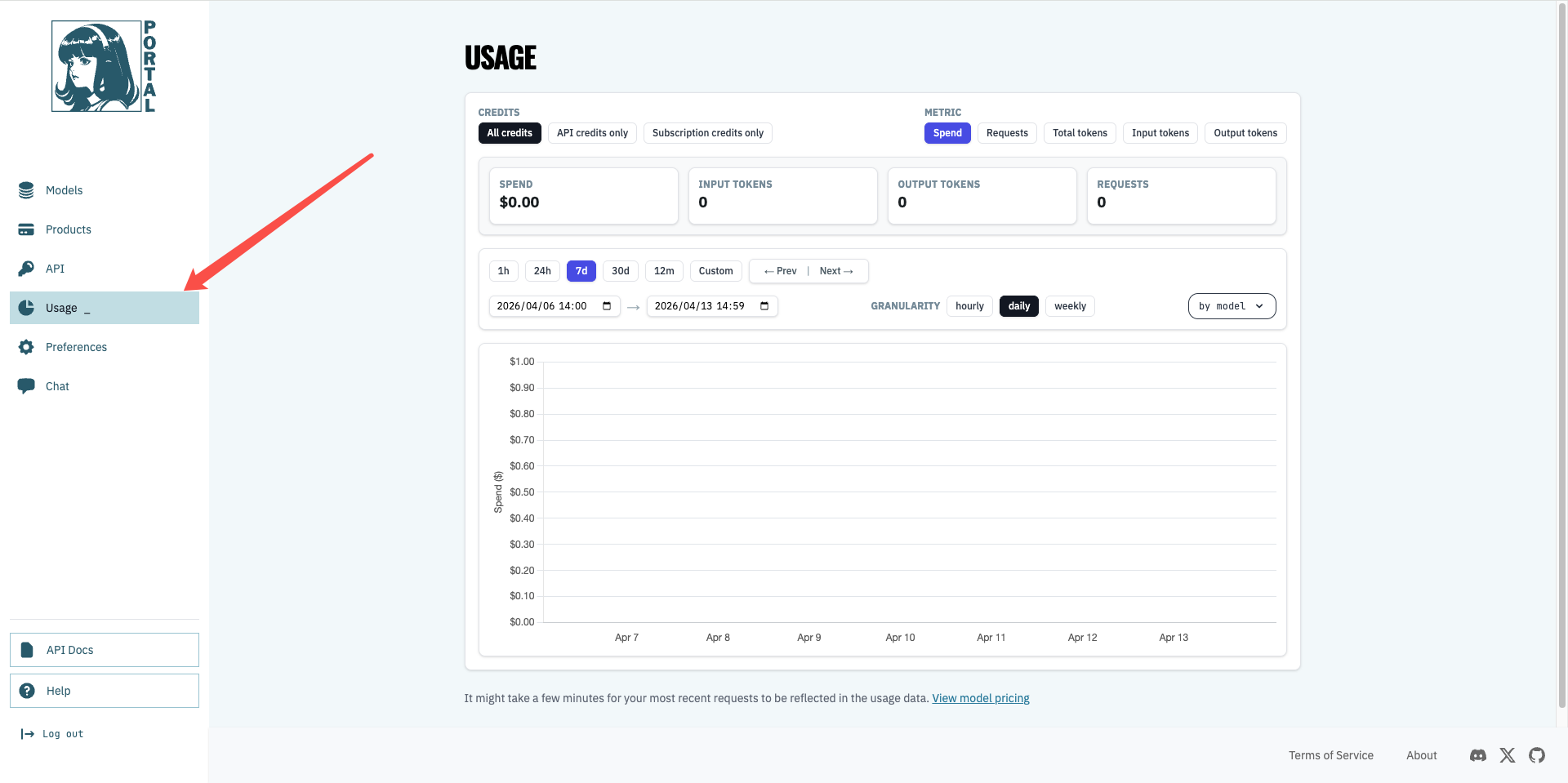Follow the View model pricing link
The image size is (1568, 783).
coord(980,698)
